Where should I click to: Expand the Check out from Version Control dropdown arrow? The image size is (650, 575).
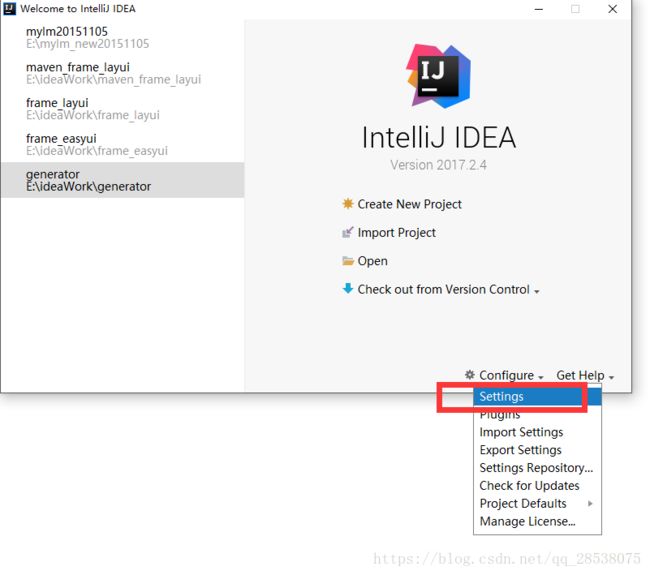537,291
